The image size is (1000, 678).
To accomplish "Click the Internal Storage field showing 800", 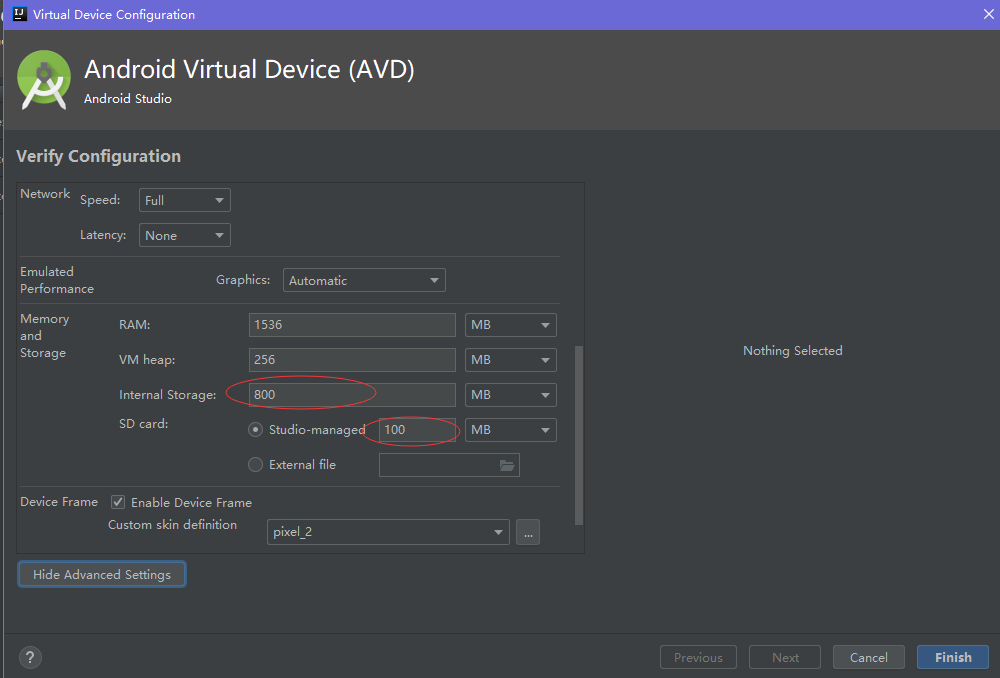I will click(352, 395).
